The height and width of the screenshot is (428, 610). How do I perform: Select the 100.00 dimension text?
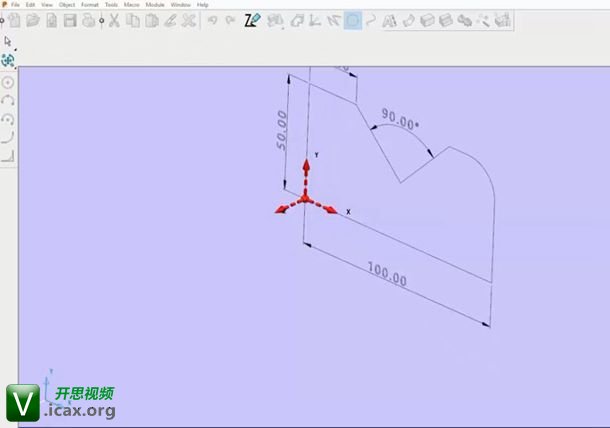(x=387, y=274)
